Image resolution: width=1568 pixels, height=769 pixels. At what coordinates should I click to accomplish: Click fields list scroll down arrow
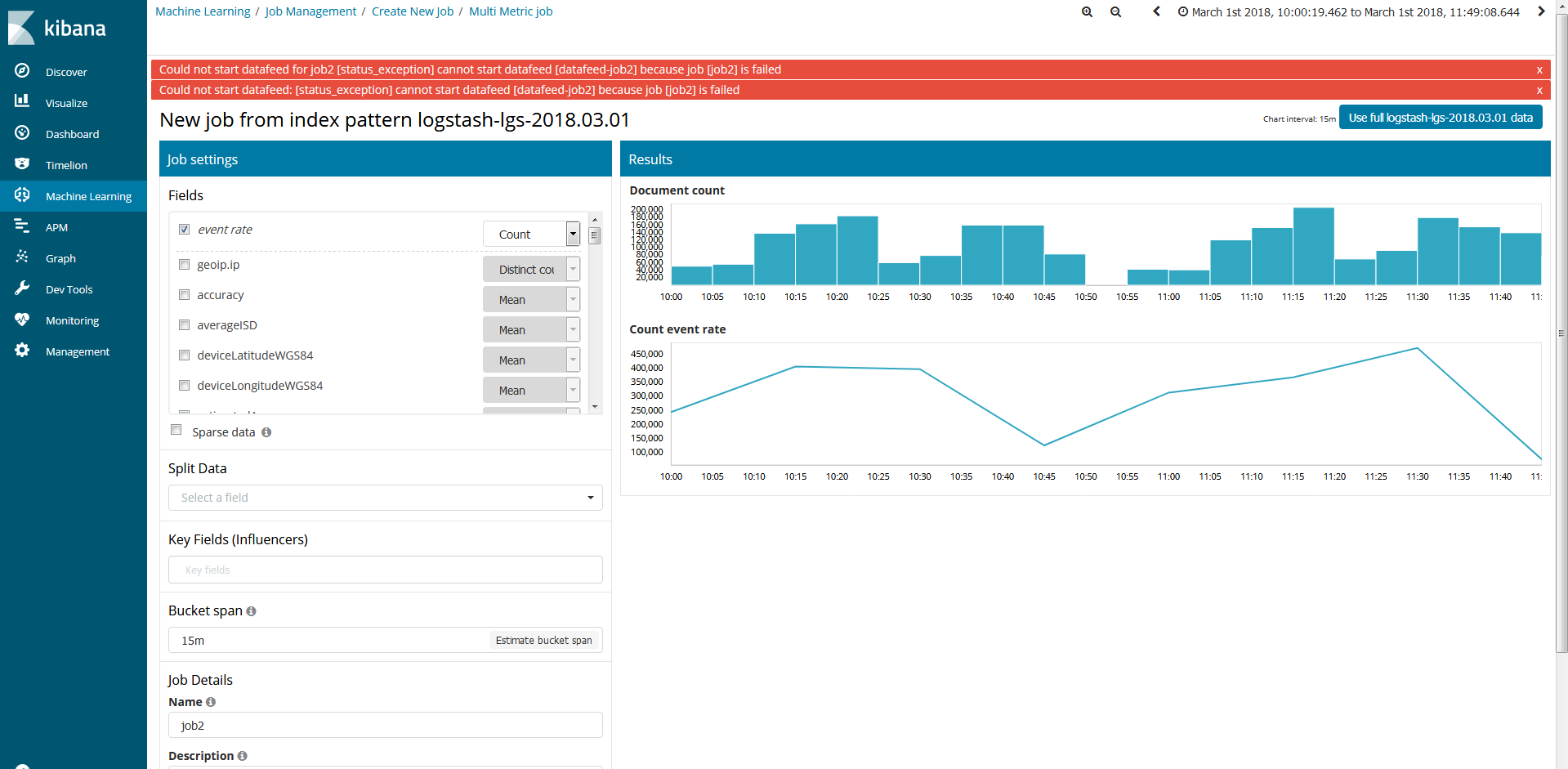point(595,407)
